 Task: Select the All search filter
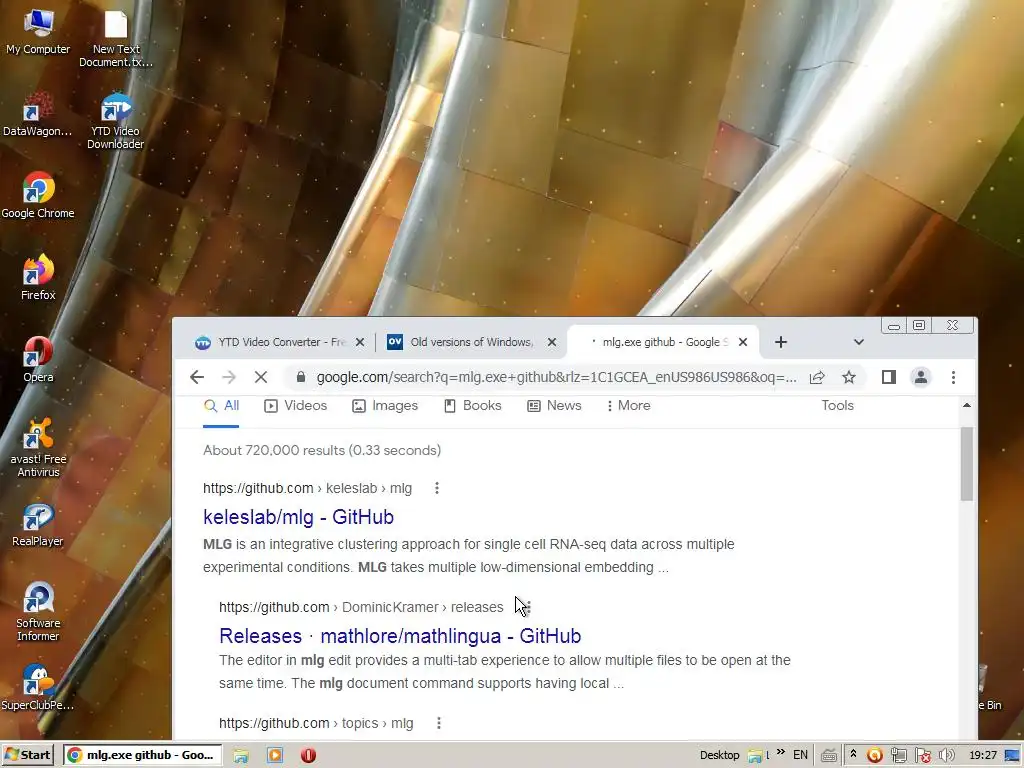coord(221,406)
